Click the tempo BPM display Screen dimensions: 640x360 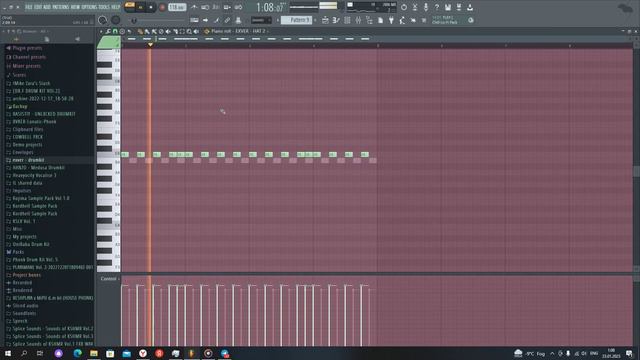[x=177, y=7]
